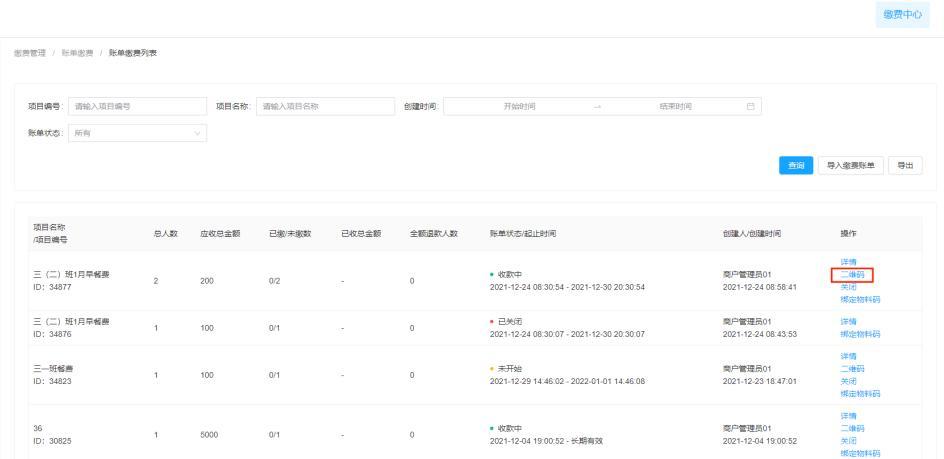Viewport: 944px width, 459px height.
Task: Click the 2021-12-24 08:58:41 creation time
Action: point(760,287)
